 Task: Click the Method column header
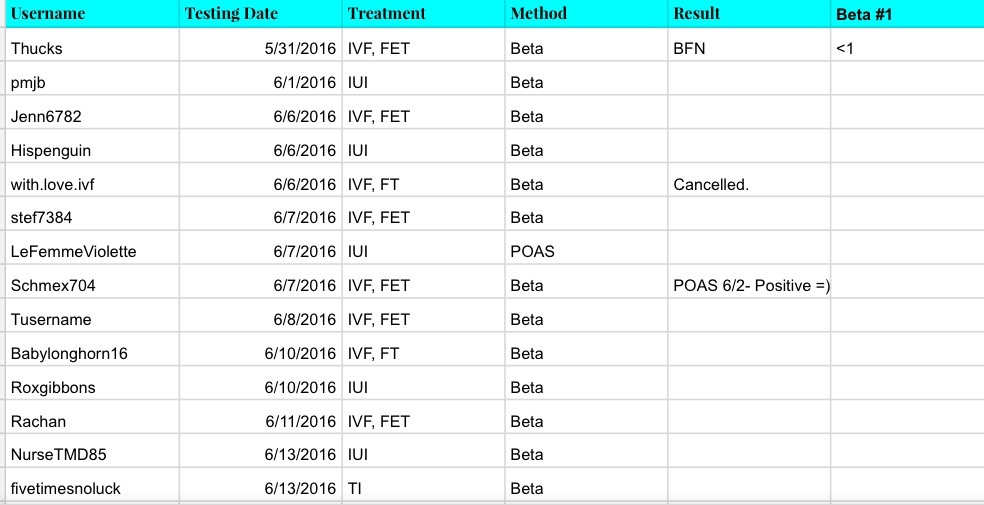(538, 14)
